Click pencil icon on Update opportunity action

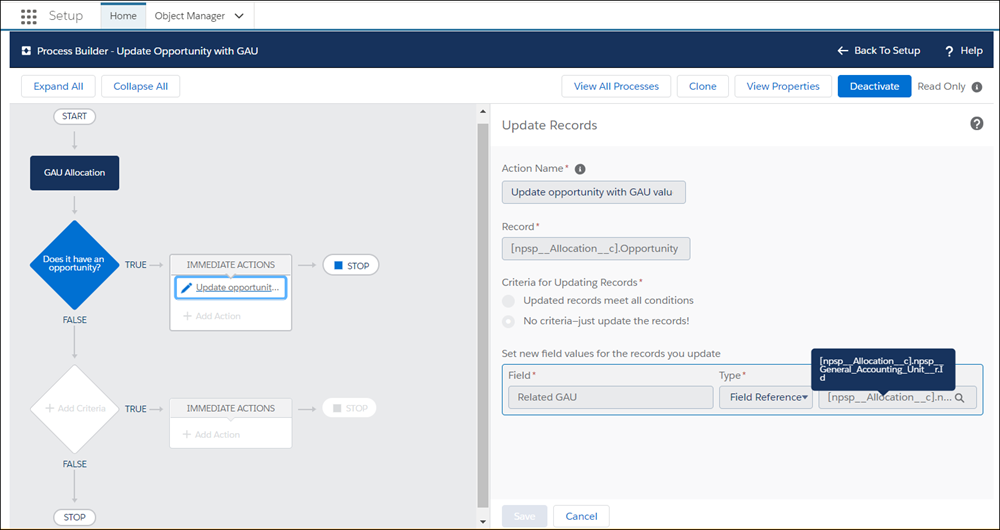(186, 288)
